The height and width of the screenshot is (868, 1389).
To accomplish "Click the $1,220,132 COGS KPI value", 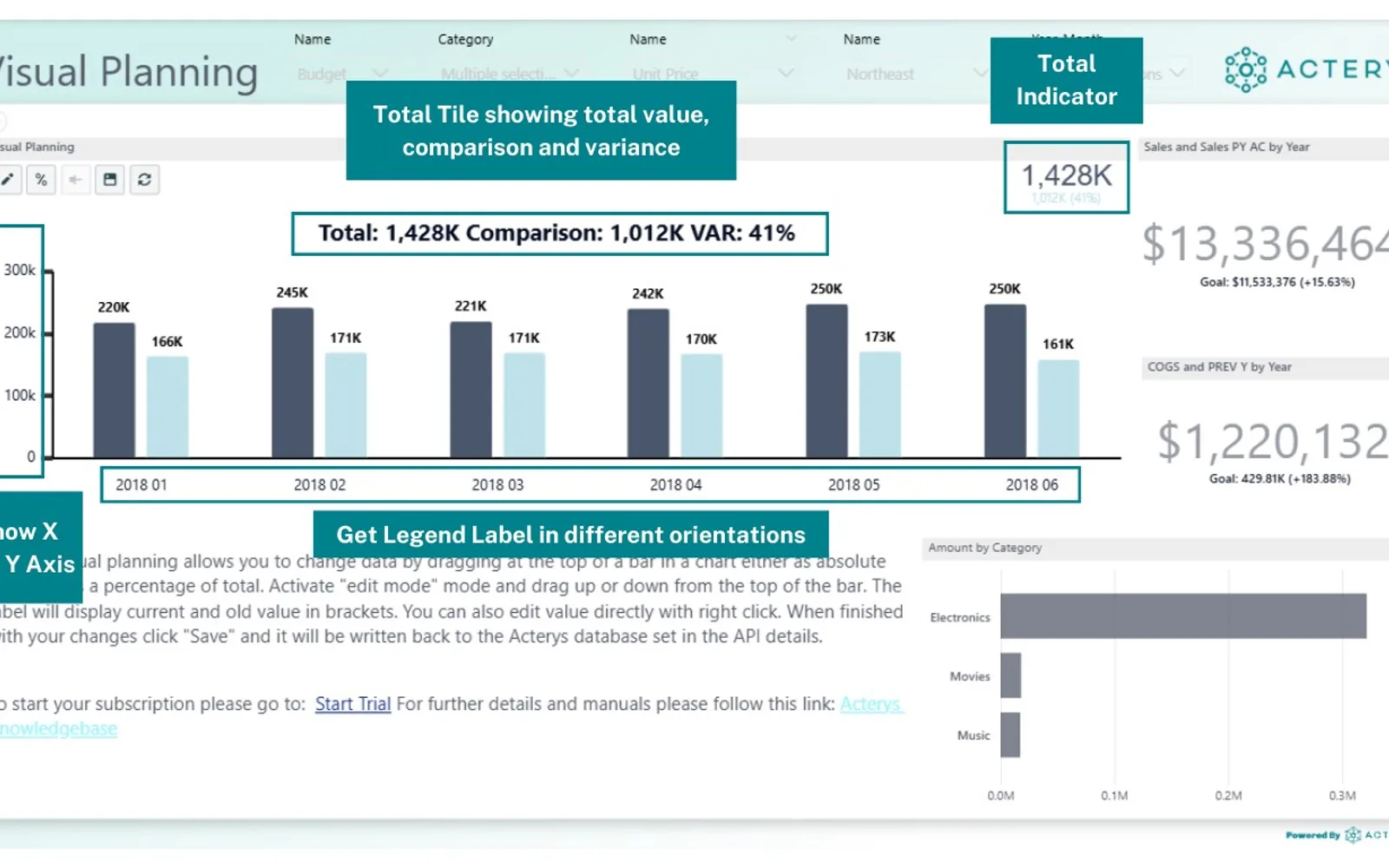I will click(x=1273, y=441).
